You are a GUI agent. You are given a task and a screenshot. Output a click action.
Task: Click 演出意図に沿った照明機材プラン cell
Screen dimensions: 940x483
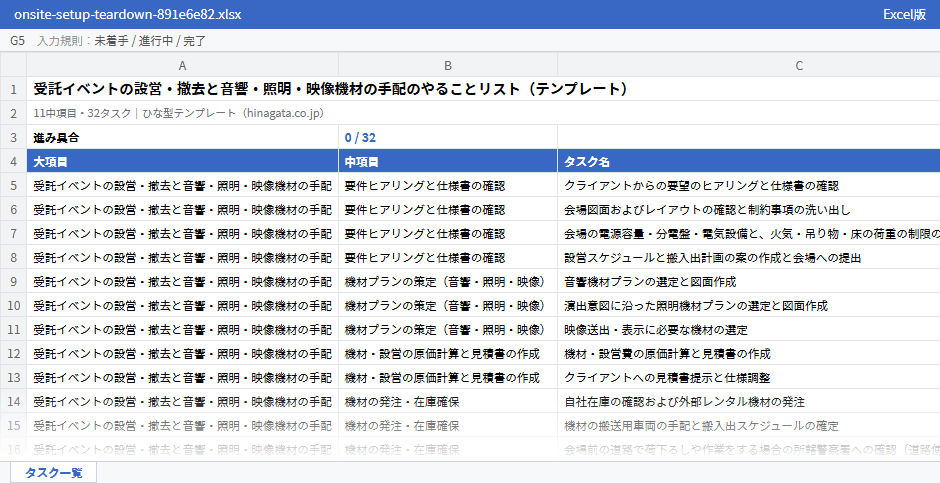tap(749, 306)
